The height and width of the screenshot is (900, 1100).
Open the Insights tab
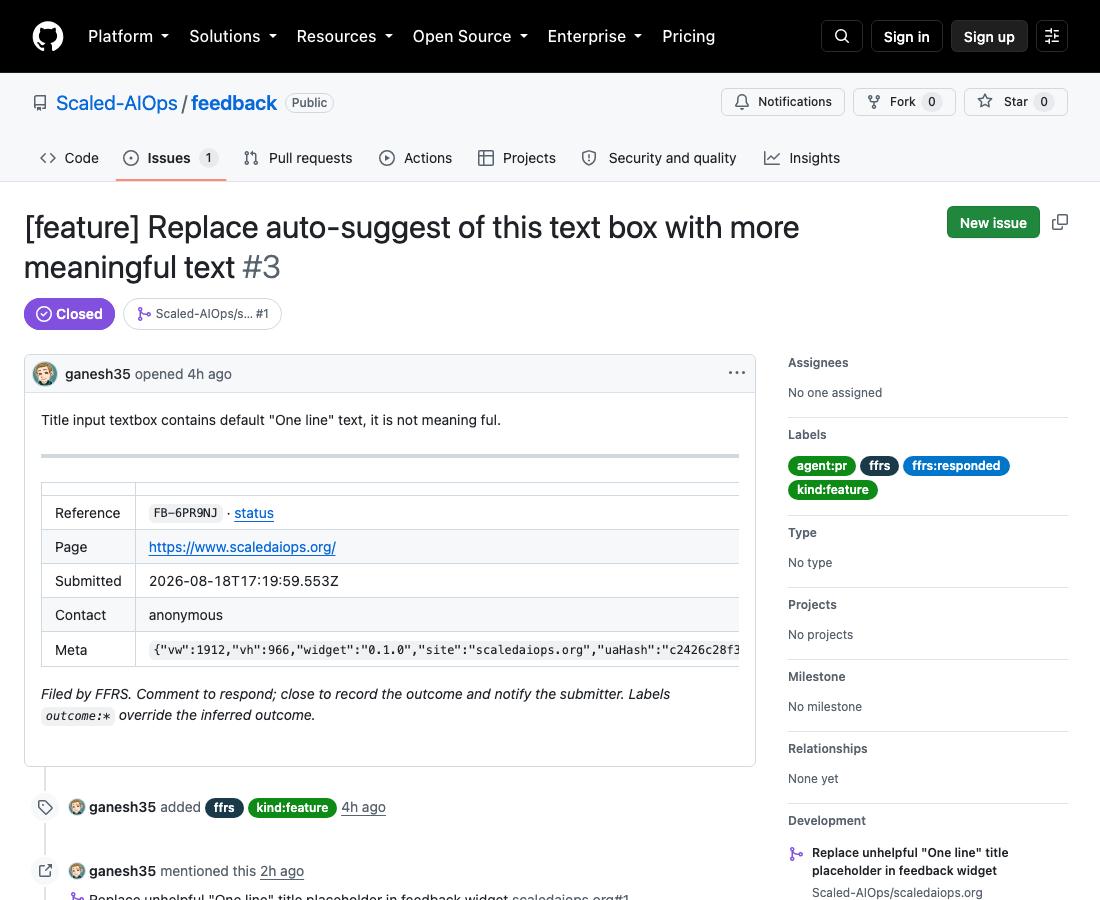click(x=802, y=158)
